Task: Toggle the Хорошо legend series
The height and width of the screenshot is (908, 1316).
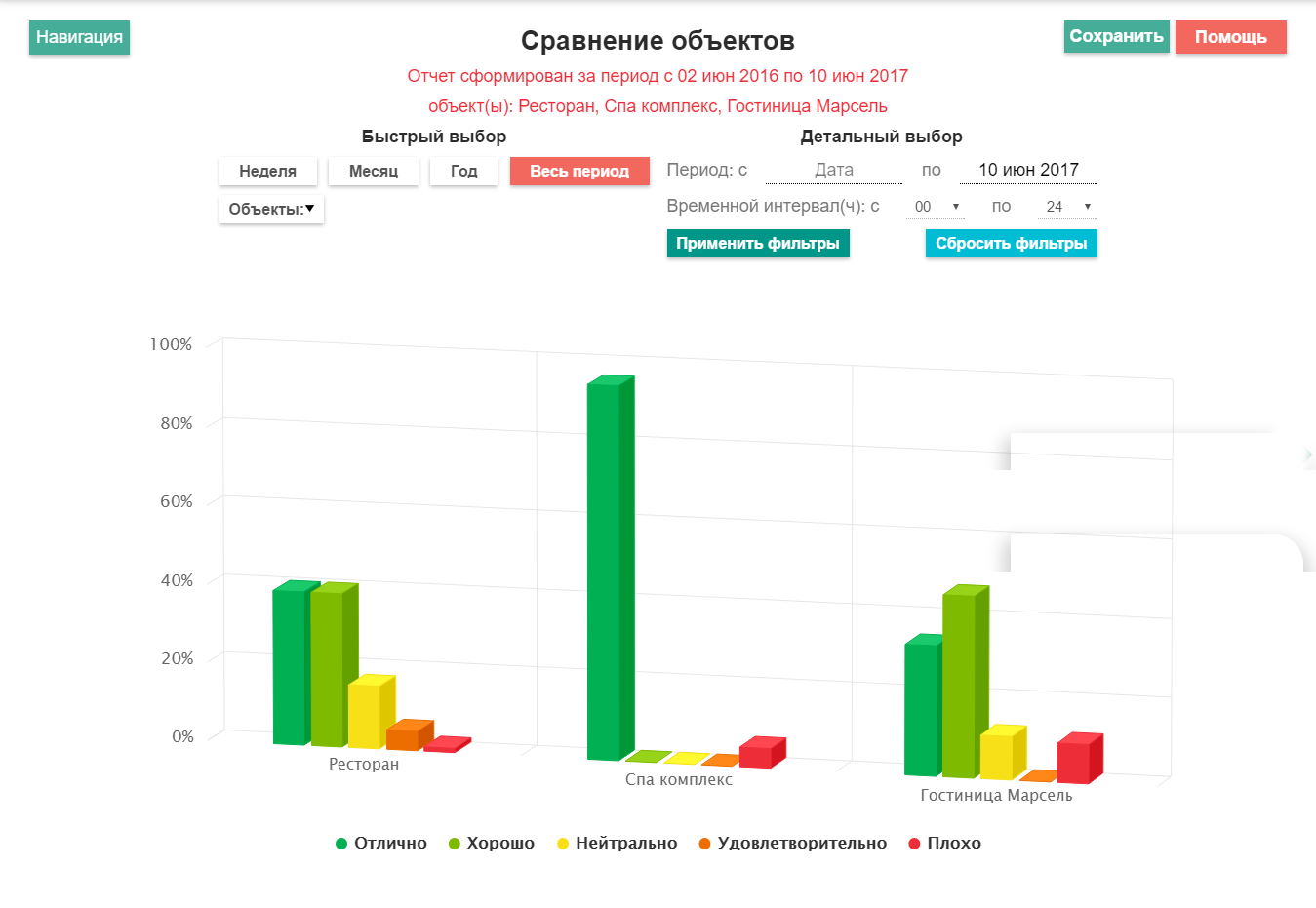Action: coord(492,844)
